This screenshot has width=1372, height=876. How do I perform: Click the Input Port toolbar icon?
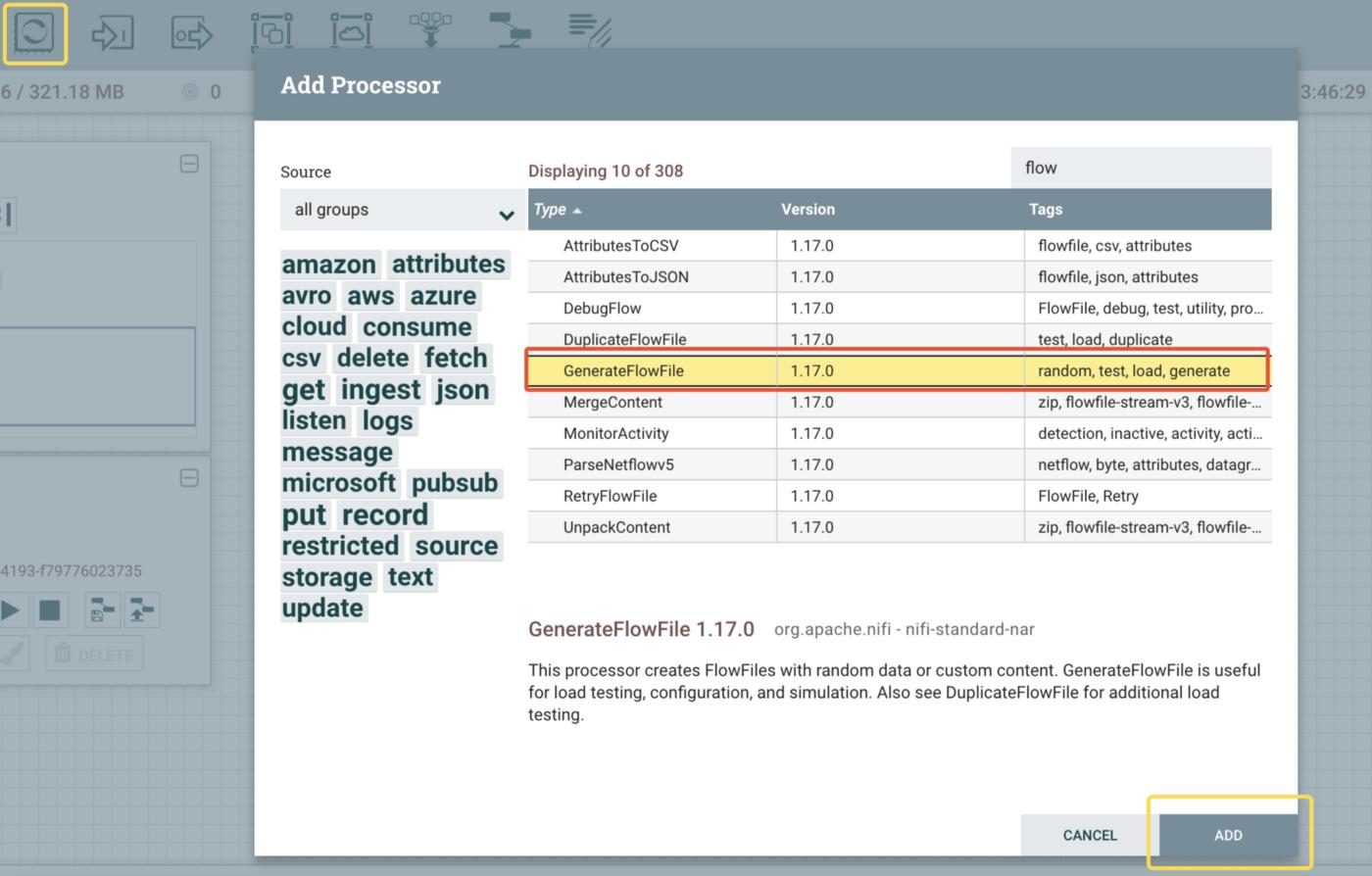(x=112, y=33)
